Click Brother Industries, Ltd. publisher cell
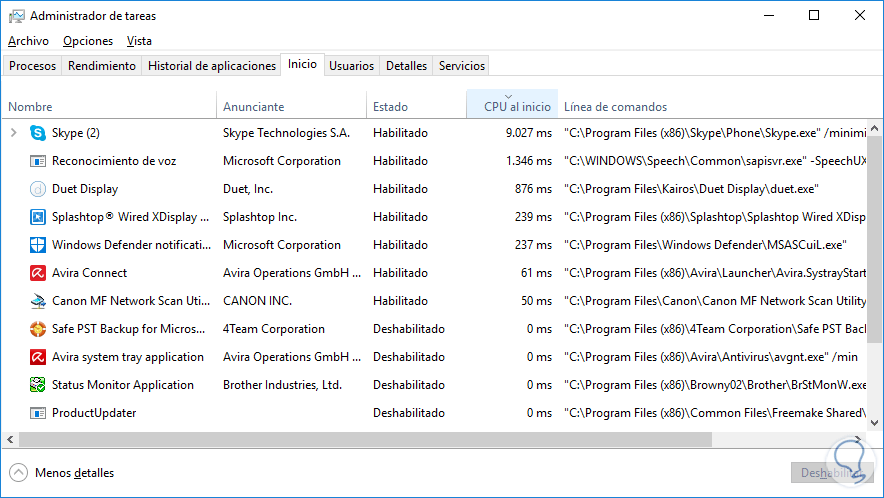 click(x=282, y=385)
